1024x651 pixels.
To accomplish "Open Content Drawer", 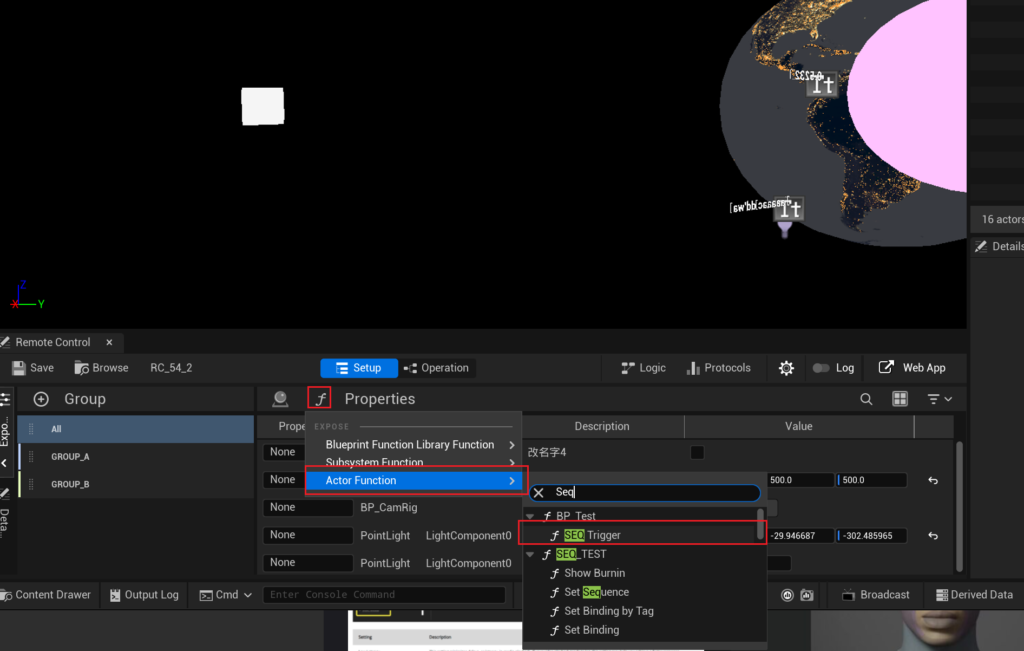I will [x=46, y=595].
